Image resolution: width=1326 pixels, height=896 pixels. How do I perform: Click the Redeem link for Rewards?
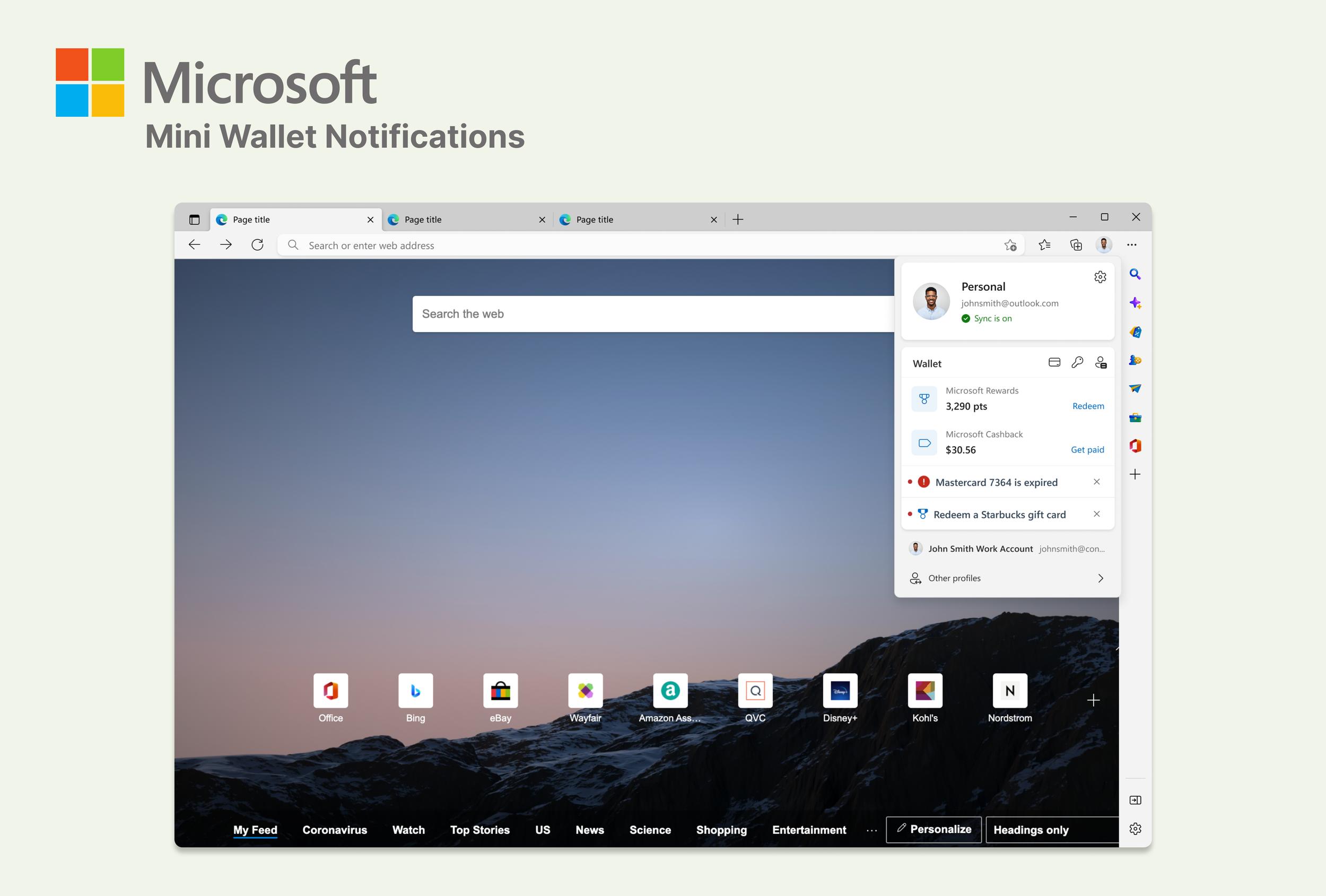pyautogui.click(x=1087, y=406)
